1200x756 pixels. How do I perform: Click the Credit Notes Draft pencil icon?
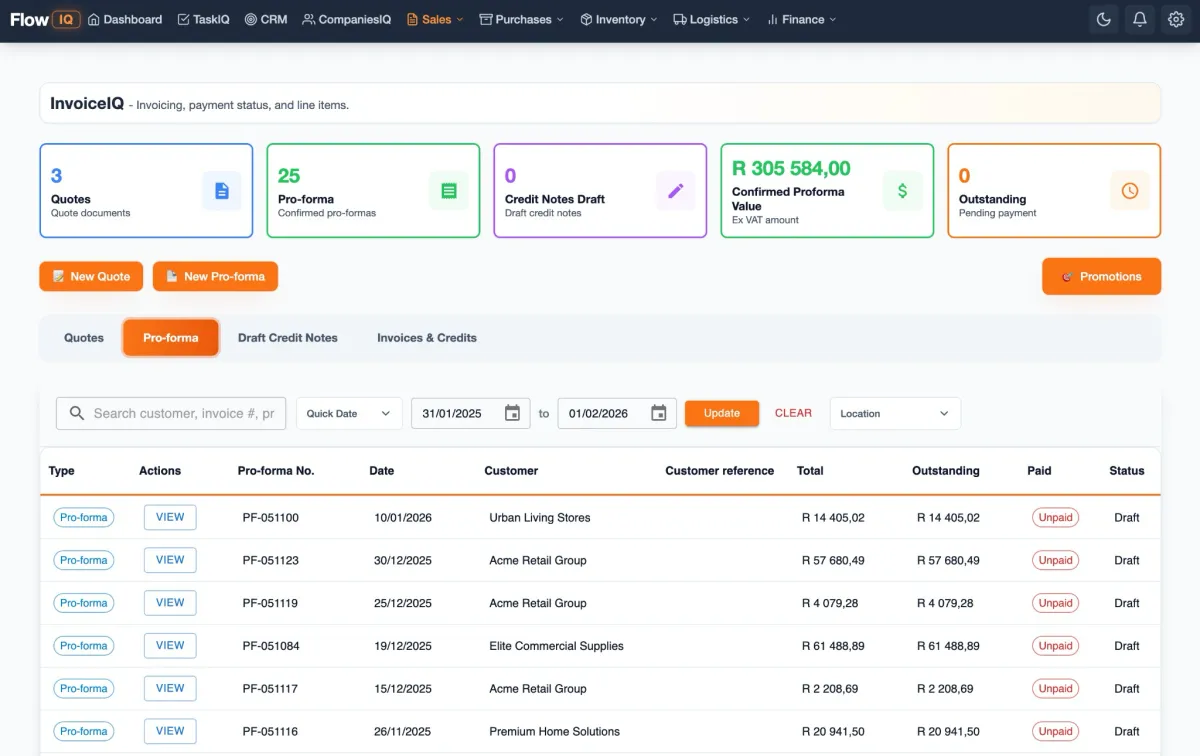point(675,190)
